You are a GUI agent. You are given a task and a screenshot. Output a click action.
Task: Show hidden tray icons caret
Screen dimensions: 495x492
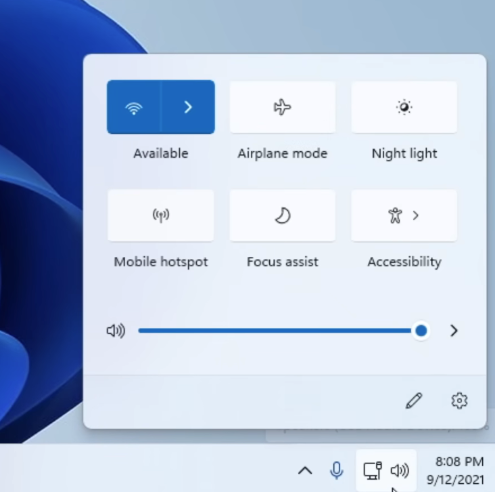(x=305, y=471)
